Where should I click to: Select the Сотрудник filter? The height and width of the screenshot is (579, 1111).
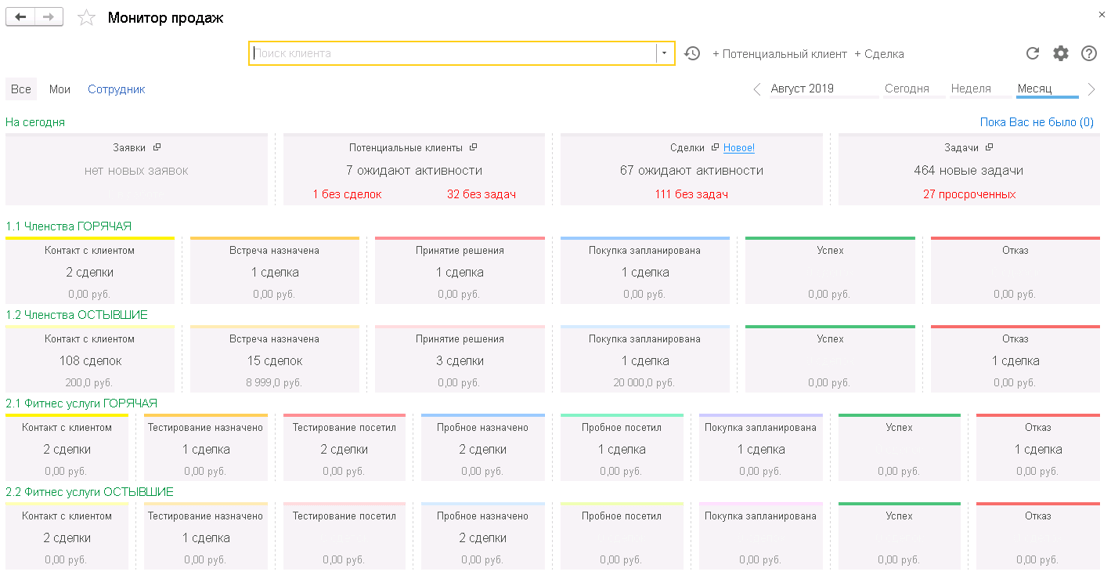116,89
